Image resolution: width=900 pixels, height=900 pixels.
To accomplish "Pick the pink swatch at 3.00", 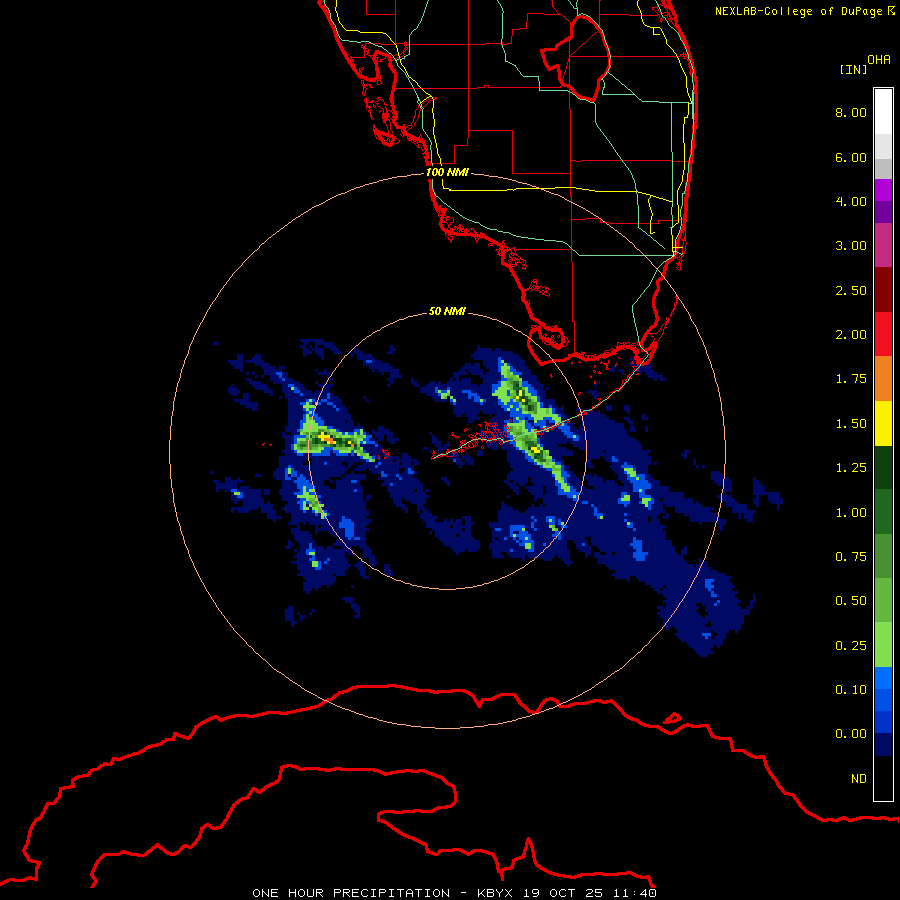I will click(883, 245).
